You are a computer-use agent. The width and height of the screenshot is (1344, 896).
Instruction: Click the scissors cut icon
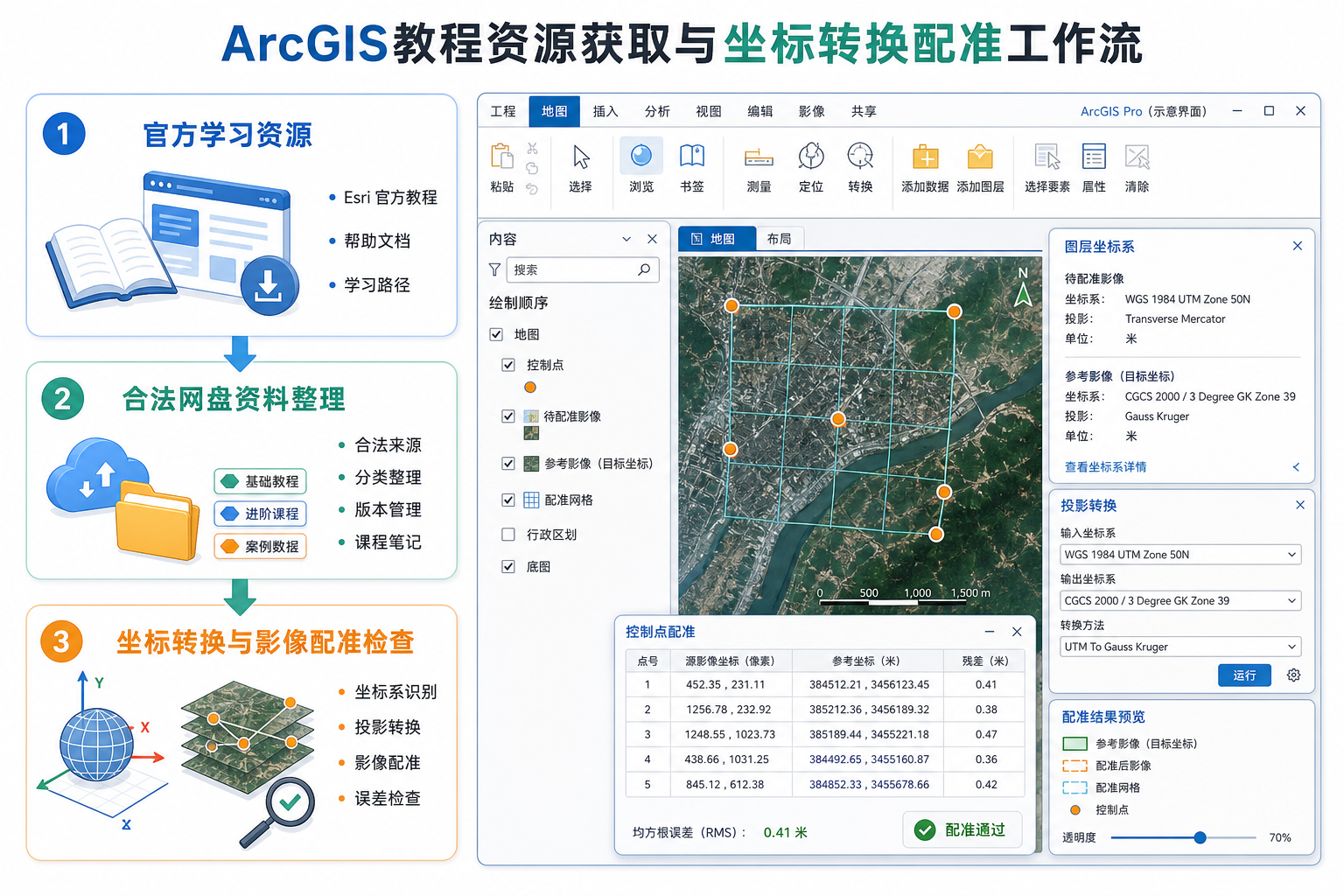click(x=532, y=149)
